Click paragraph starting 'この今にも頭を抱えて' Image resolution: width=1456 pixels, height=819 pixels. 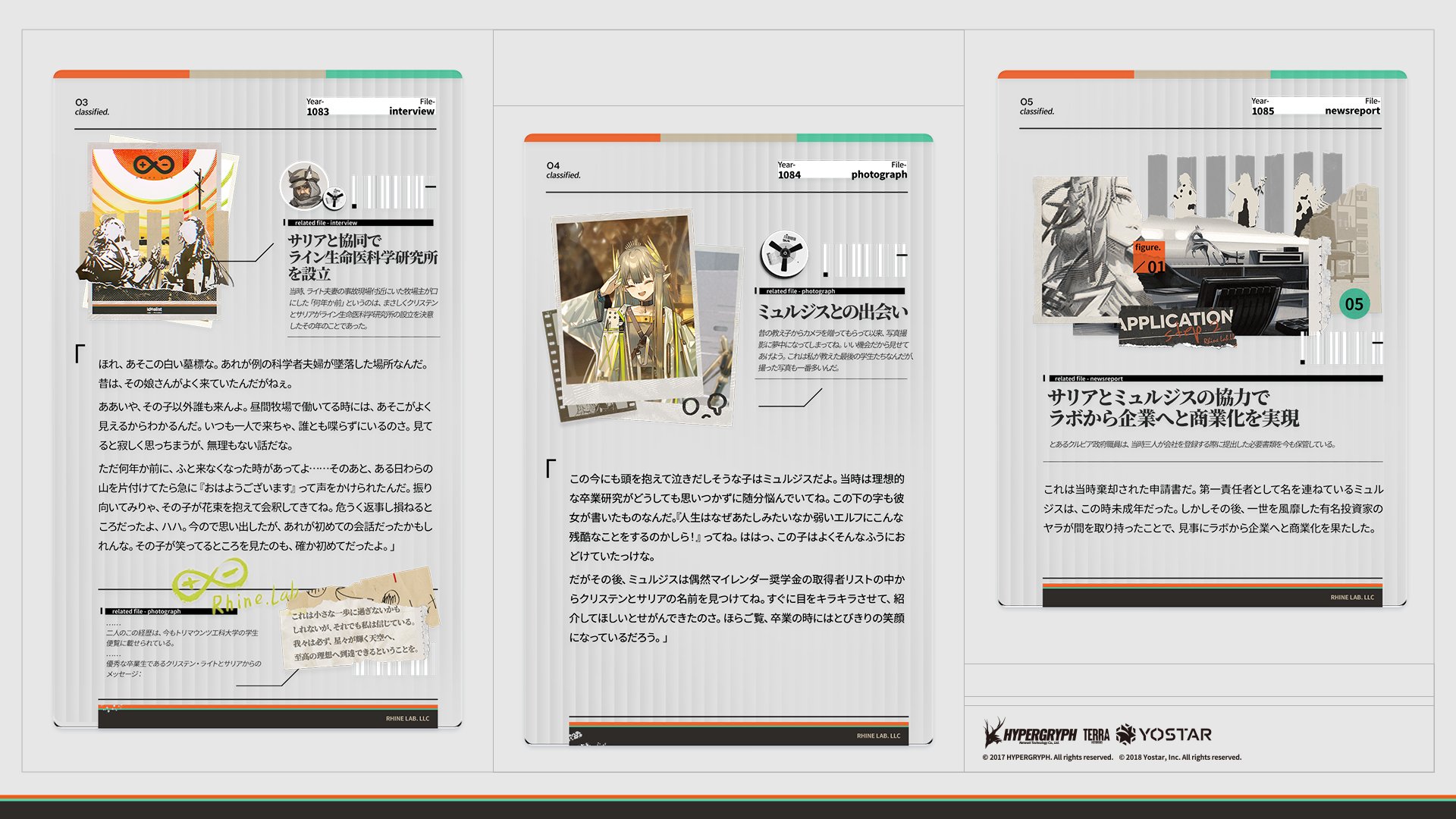[737, 517]
